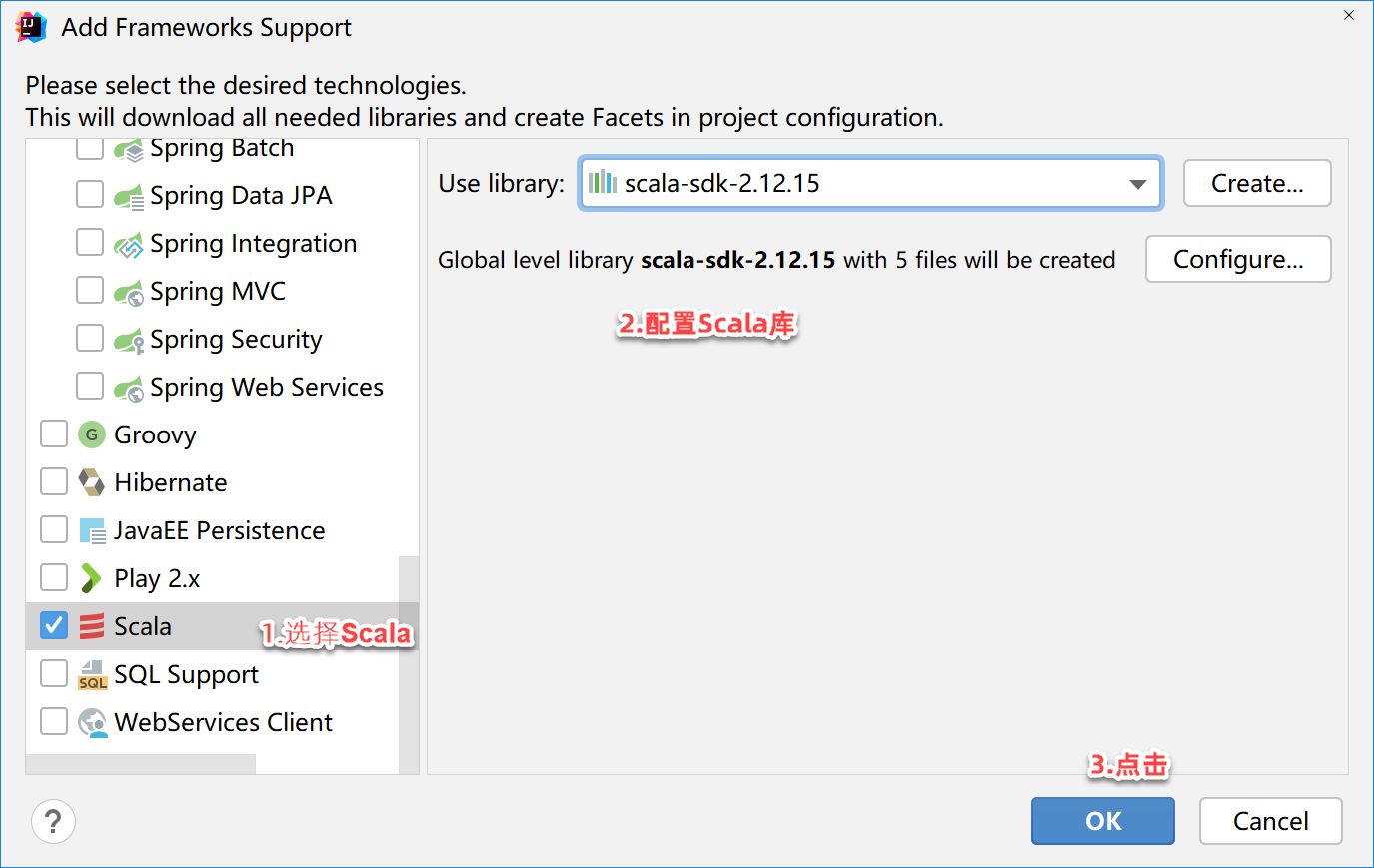Click the JavaEE Persistence icon
Screen dimensions: 1374x868
[x=92, y=530]
